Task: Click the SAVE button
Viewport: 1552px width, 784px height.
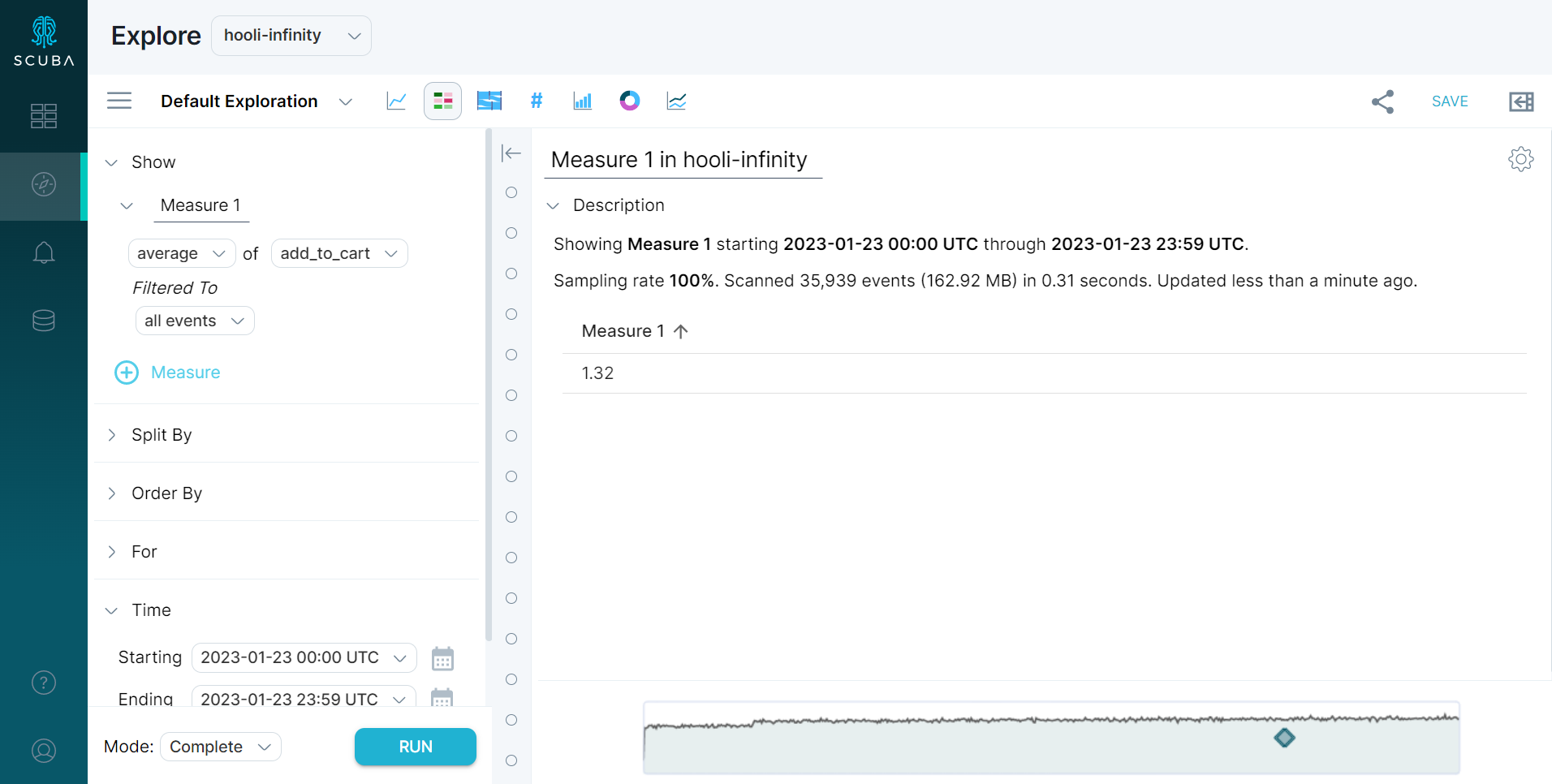Action: pyautogui.click(x=1450, y=101)
